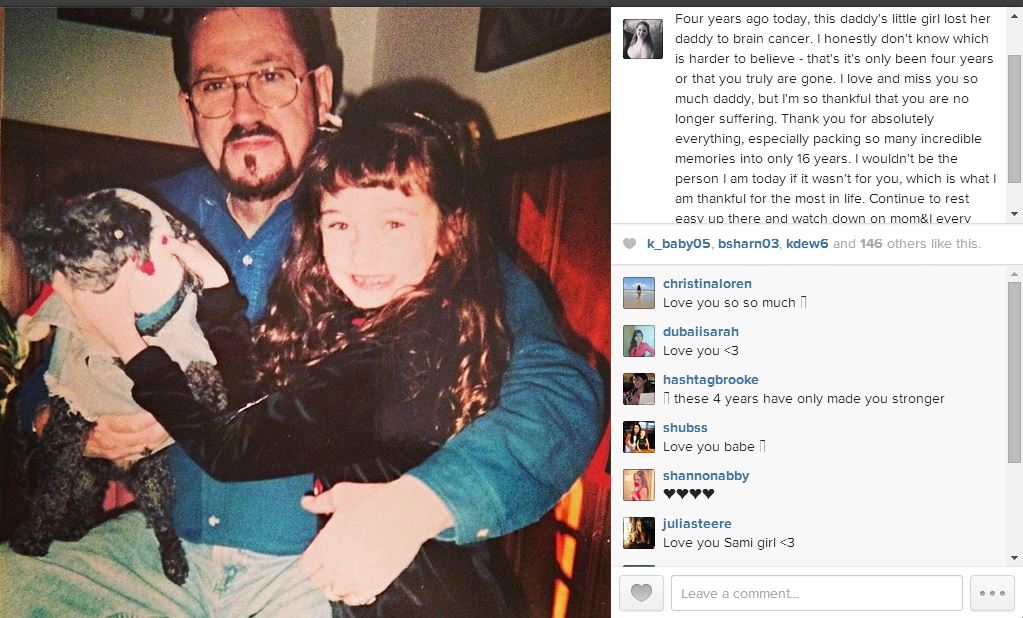Click the comments scrollbar up arrow

1014,274
